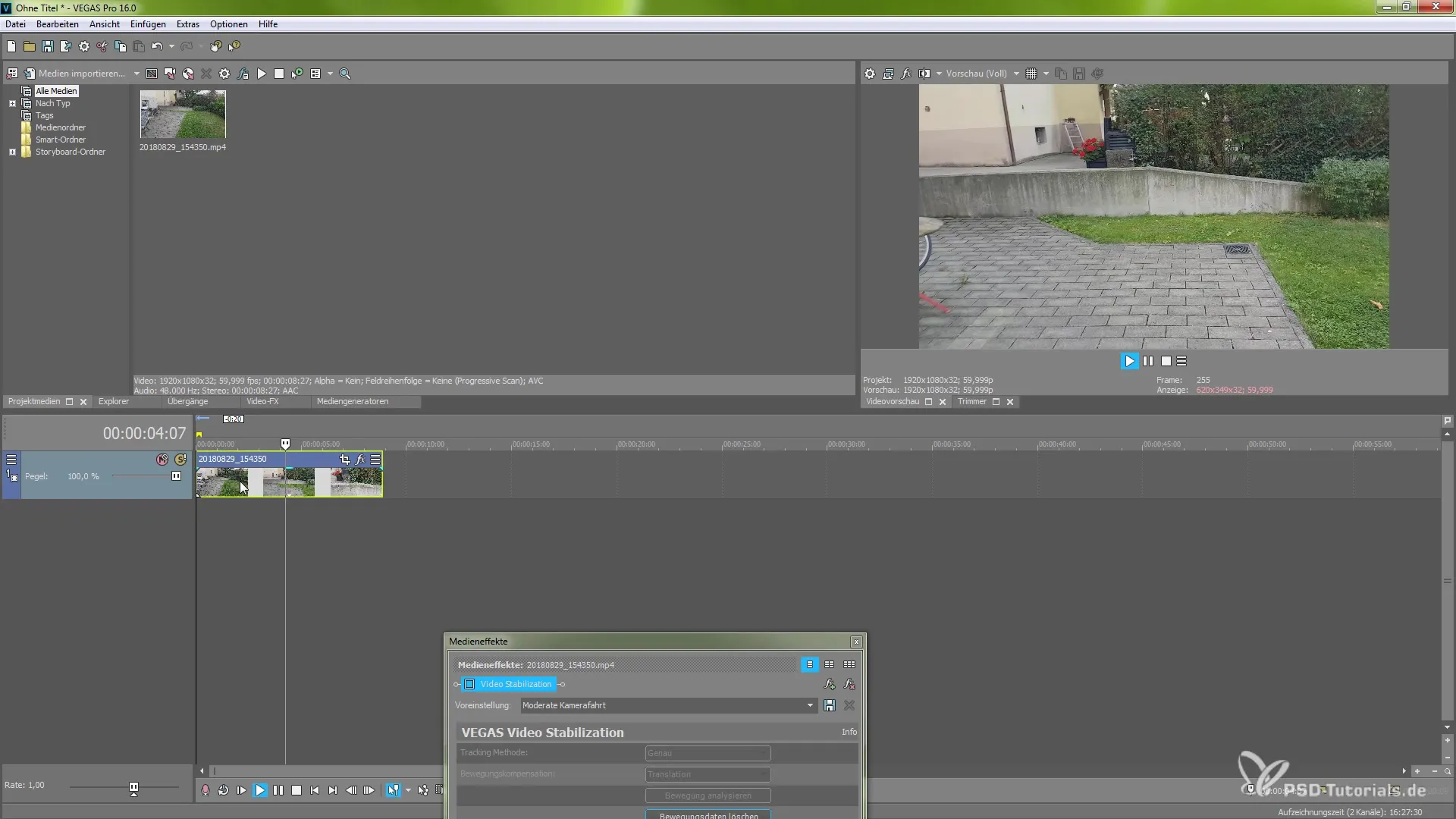Expand the Storyboard-Ordner tree node
1456x819 pixels.
[x=12, y=152]
